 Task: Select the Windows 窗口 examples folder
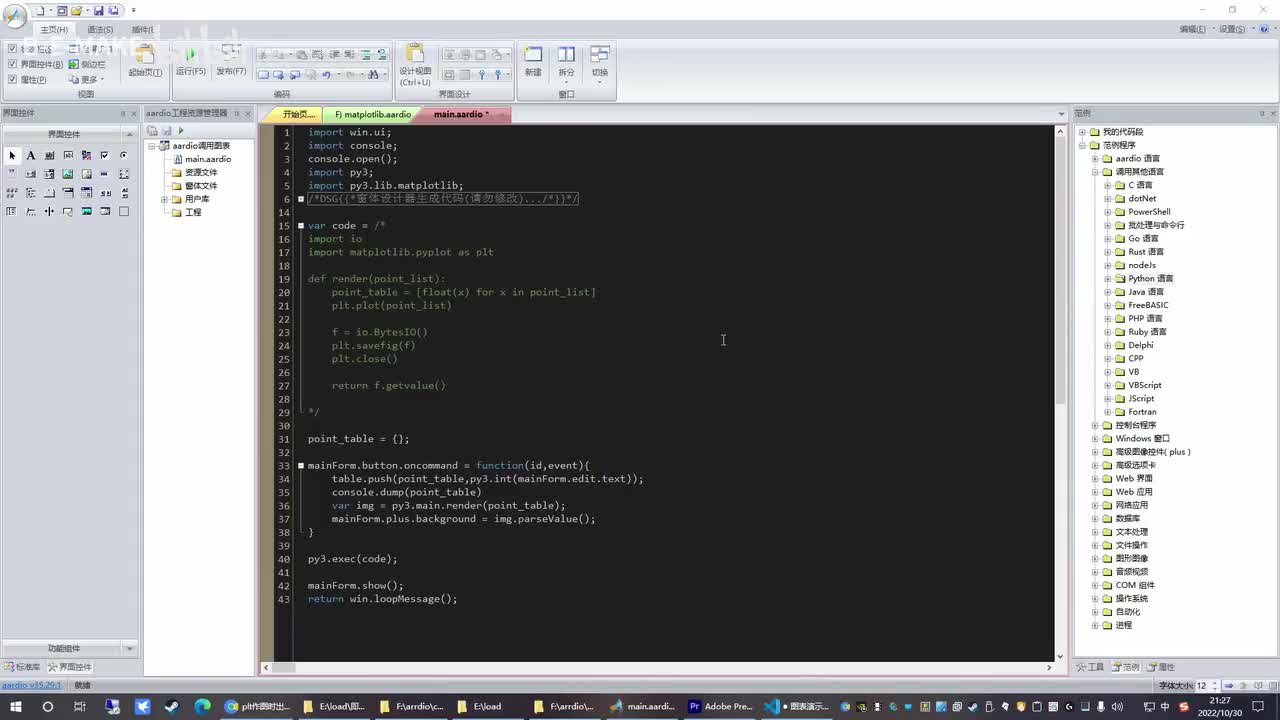point(1142,438)
